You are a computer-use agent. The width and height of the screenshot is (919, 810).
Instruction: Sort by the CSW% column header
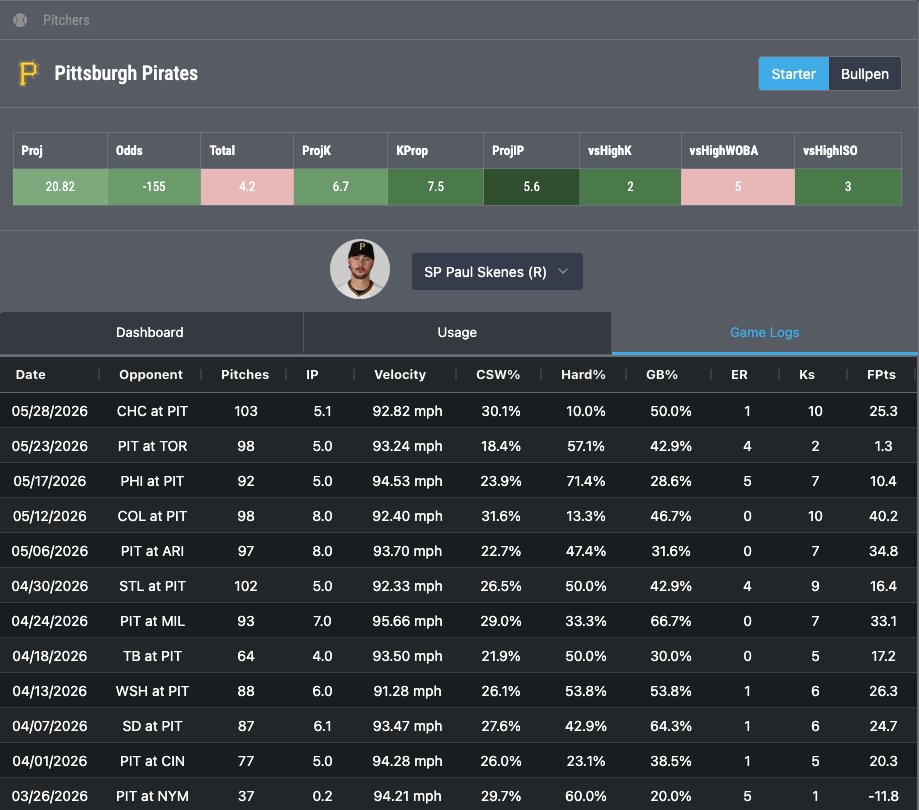pyautogui.click(x=498, y=375)
